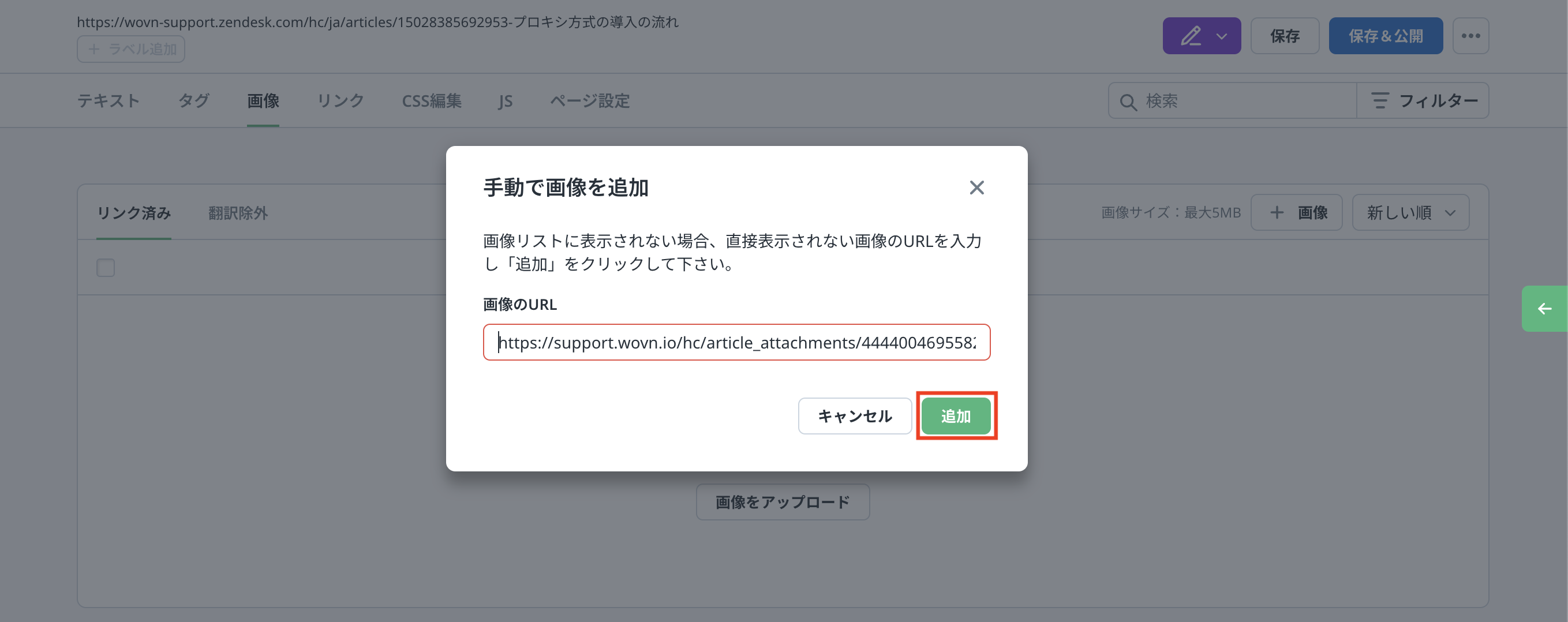1568x622 pixels.
Task: Click the 保存 button
Action: click(x=1284, y=36)
